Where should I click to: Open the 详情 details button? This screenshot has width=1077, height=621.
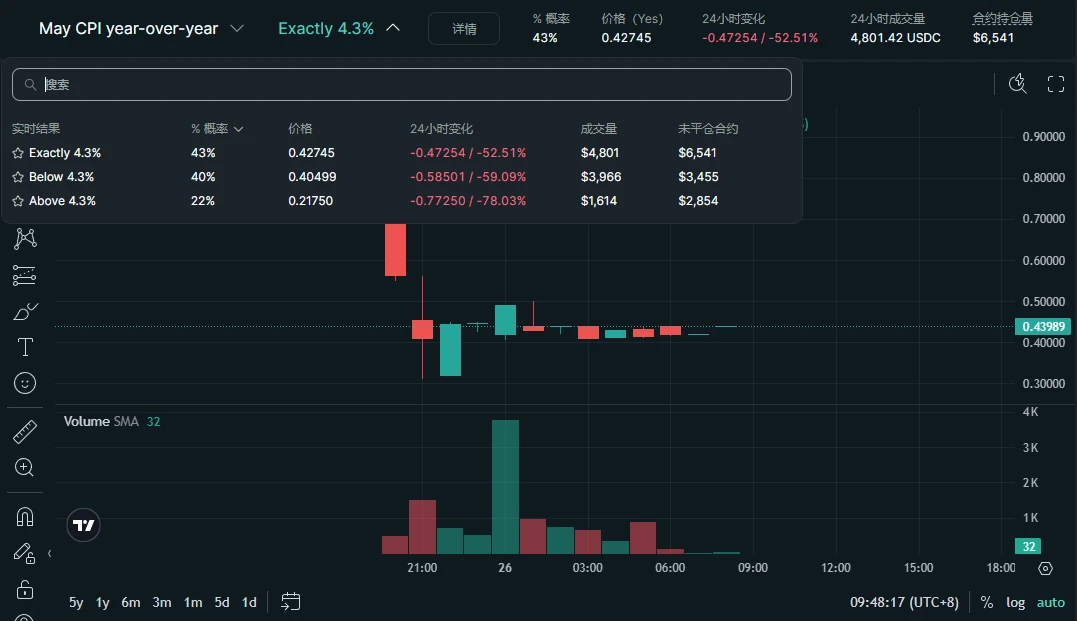point(464,29)
